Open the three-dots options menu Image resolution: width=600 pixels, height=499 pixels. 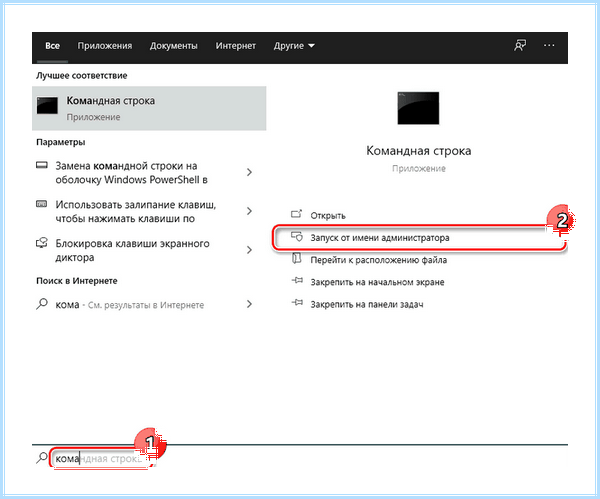549,46
